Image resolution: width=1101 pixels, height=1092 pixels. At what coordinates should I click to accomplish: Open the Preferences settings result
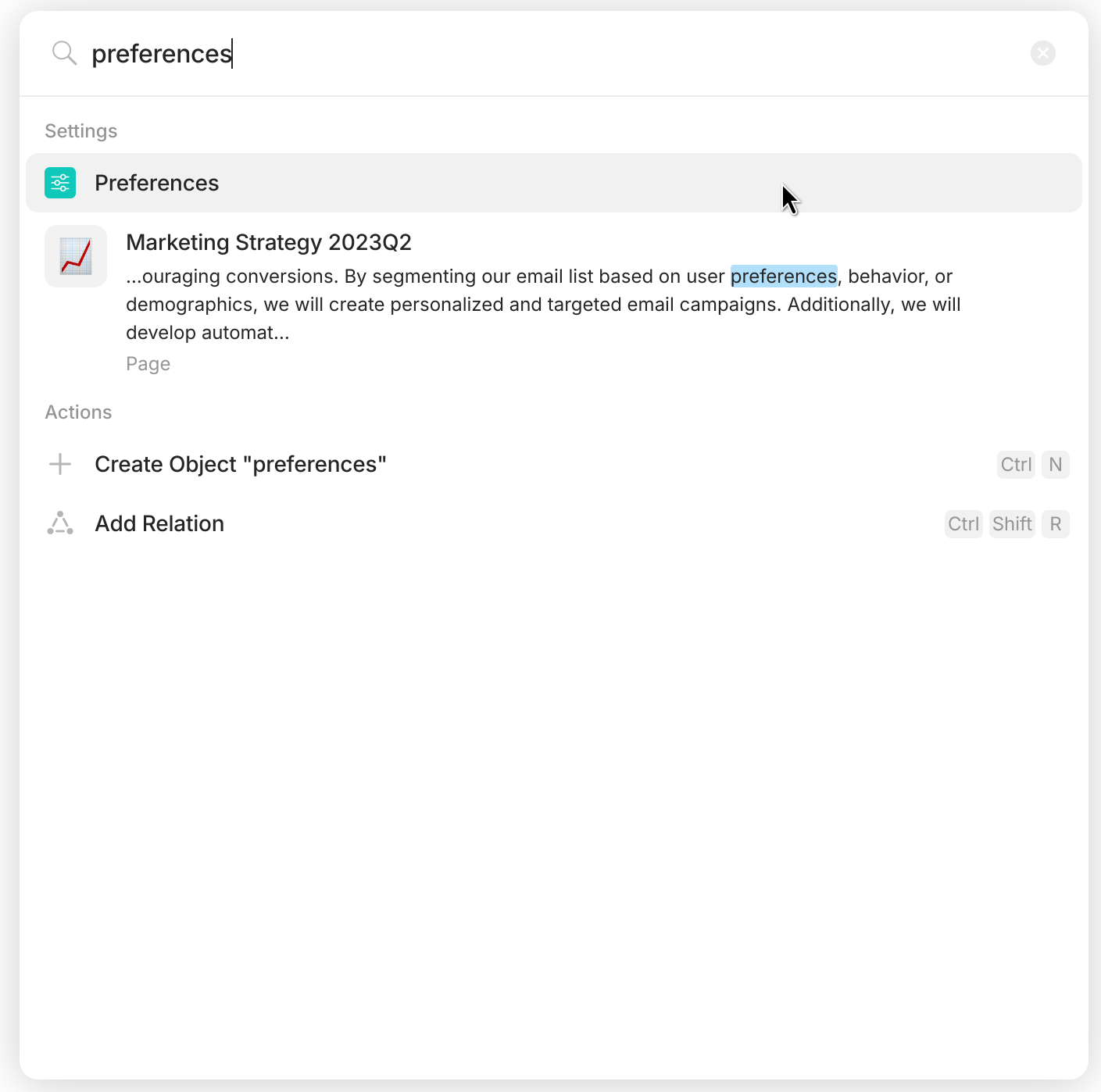(554, 183)
